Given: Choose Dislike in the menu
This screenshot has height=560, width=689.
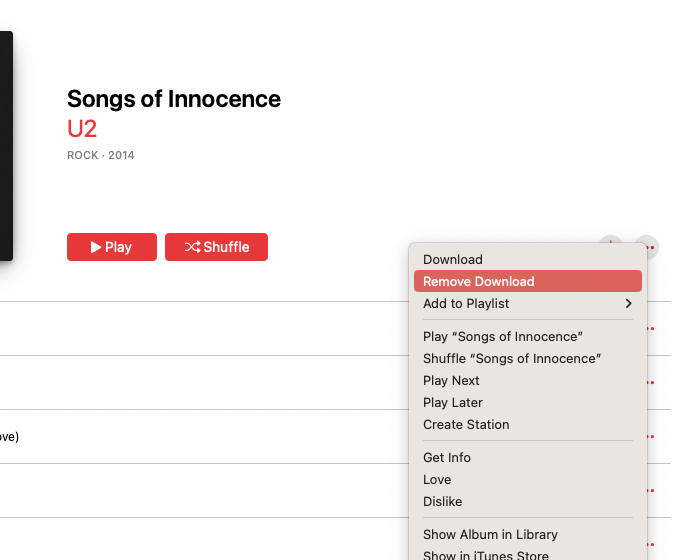Looking at the screenshot, I should tap(528, 501).
